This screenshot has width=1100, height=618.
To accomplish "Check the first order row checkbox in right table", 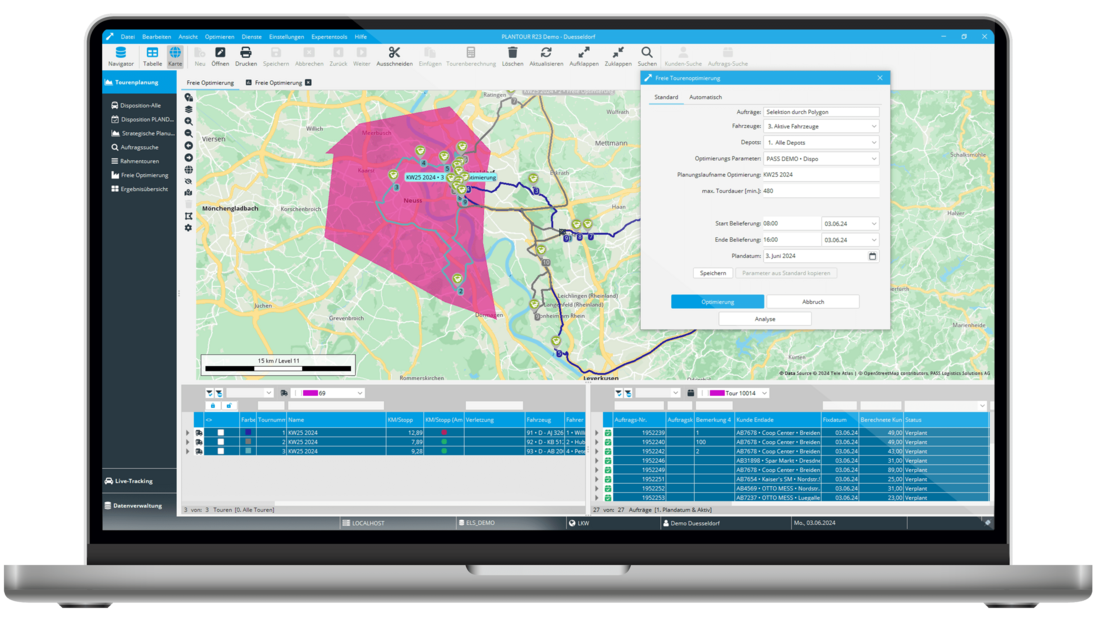I will pyautogui.click(x=607, y=431).
